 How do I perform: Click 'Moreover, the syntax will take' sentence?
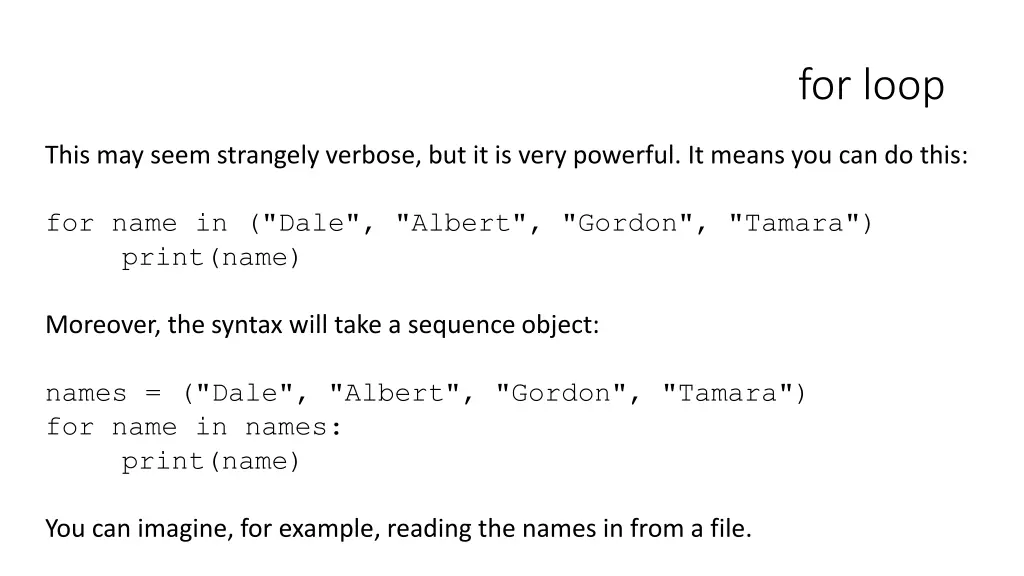pos(322,325)
